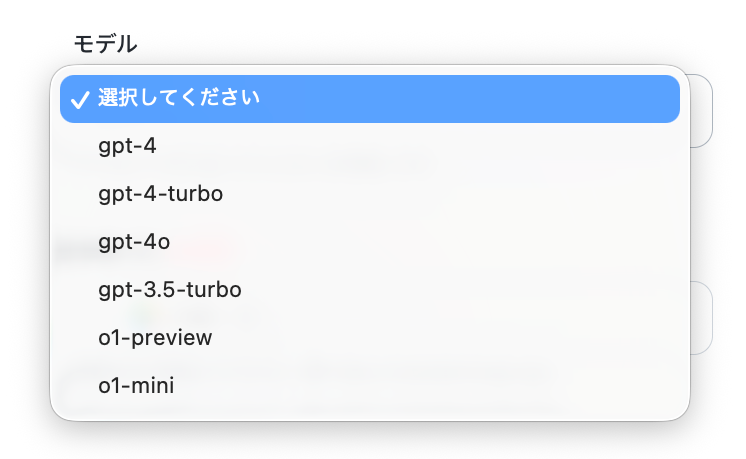The width and height of the screenshot is (746, 459).
Task: Select o1-preview from the model dropdown
Action: point(370,338)
